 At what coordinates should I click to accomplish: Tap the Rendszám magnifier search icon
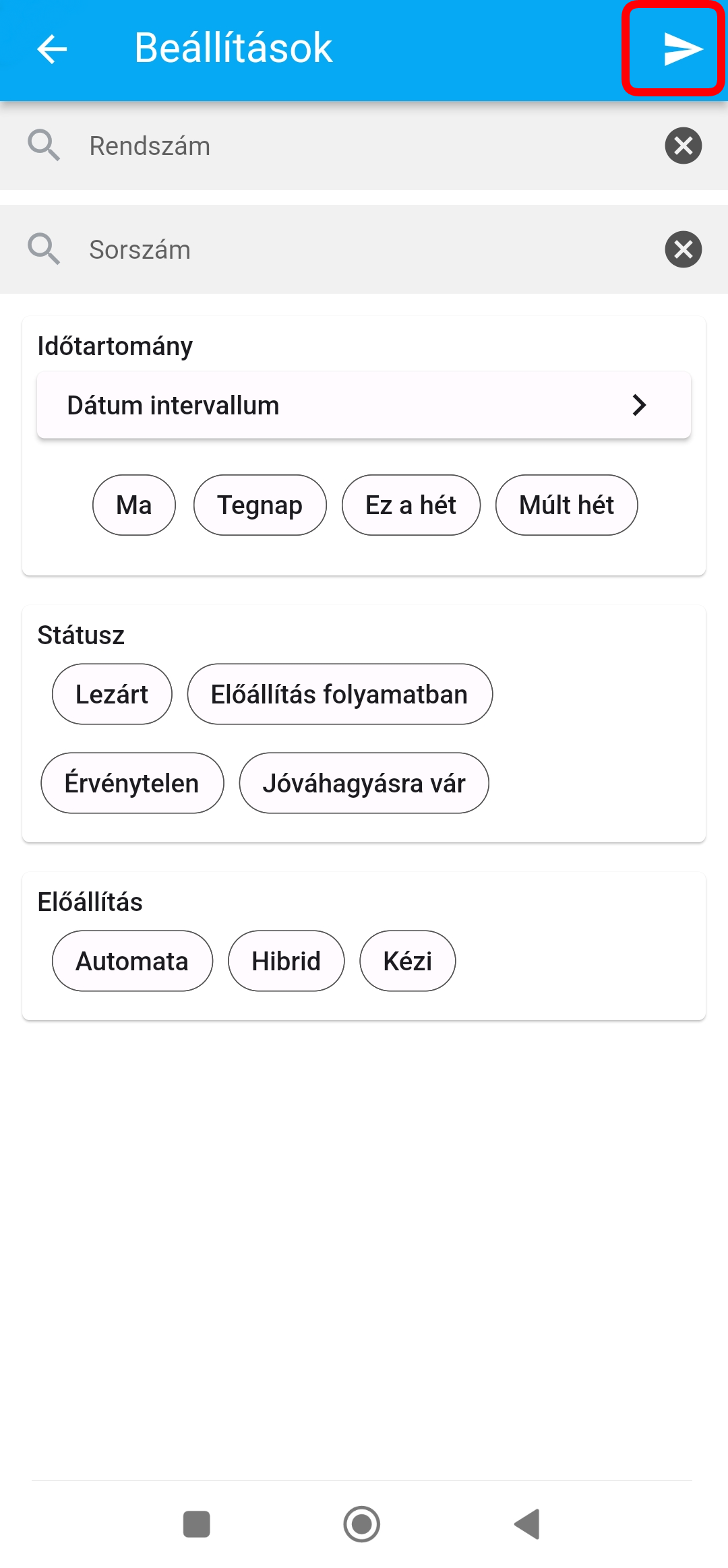point(44,146)
